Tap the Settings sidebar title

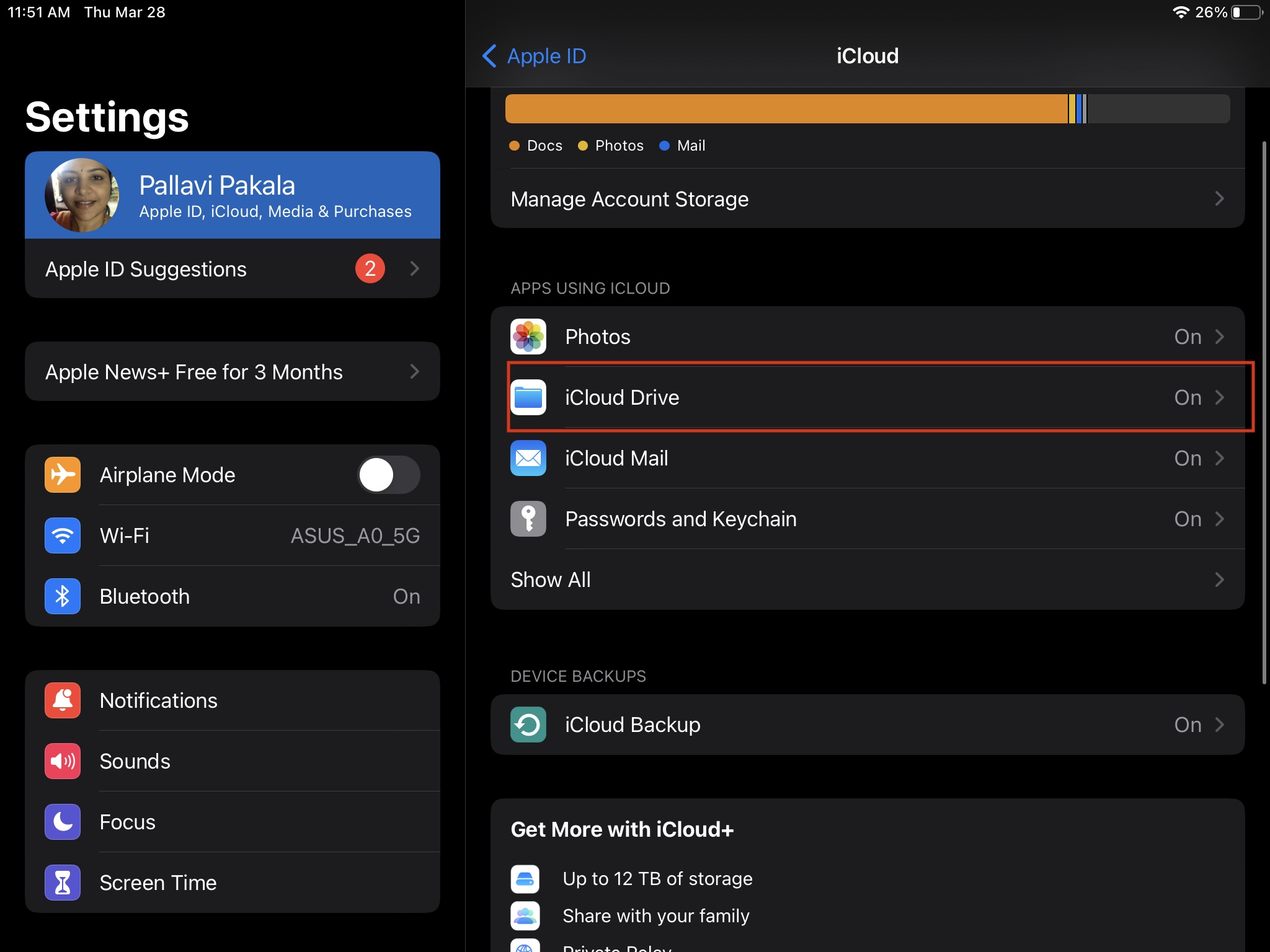pos(107,117)
